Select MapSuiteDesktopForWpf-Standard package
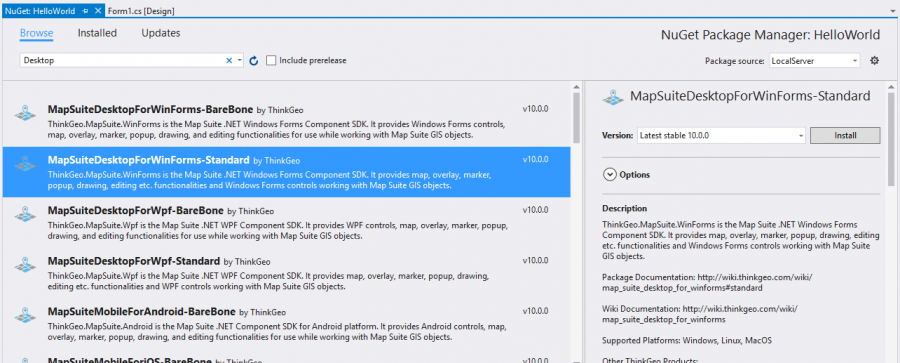The height and width of the screenshot is (363, 900). (x=286, y=273)
